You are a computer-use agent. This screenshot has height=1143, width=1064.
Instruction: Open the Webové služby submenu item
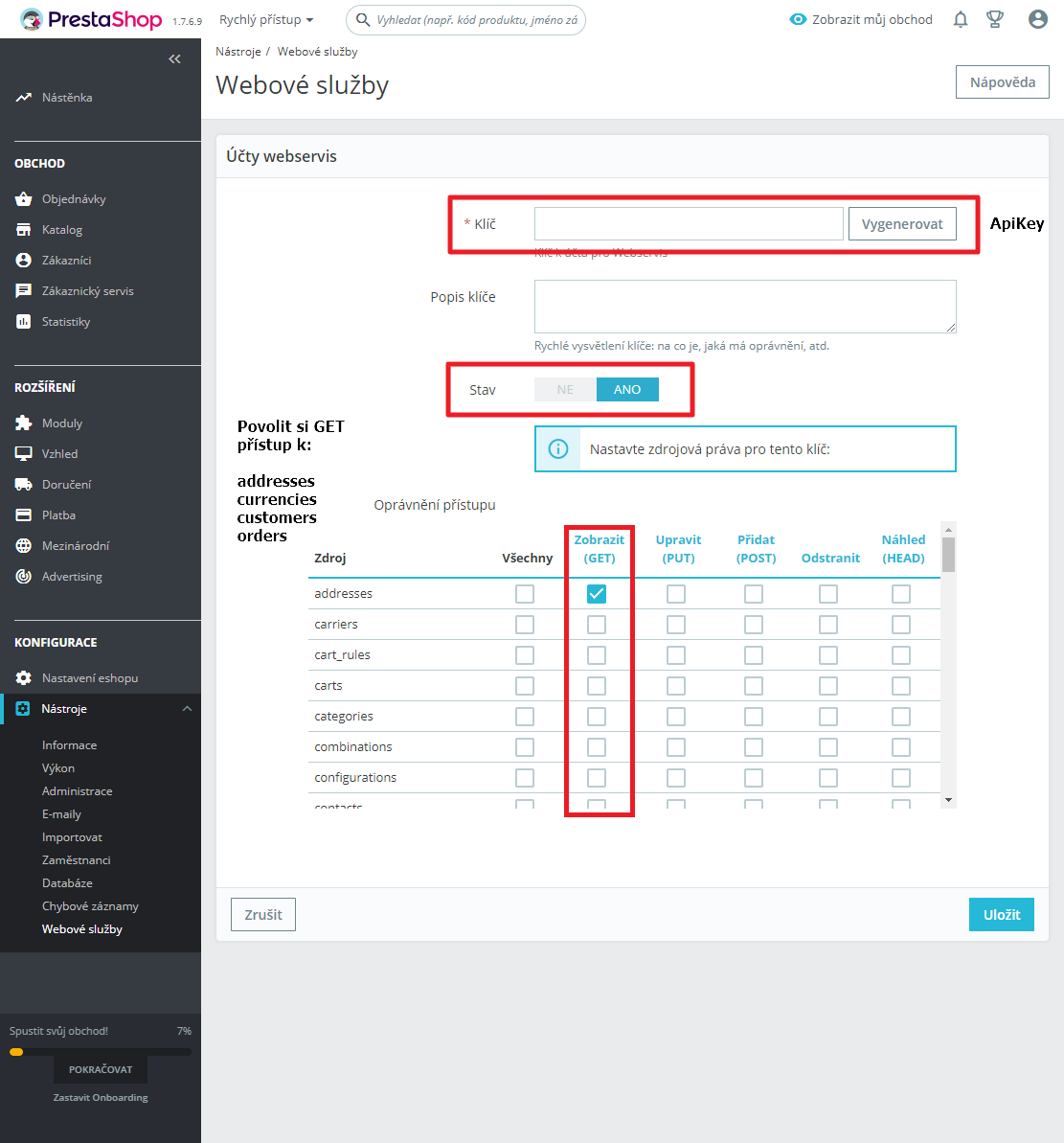(82, 928)
